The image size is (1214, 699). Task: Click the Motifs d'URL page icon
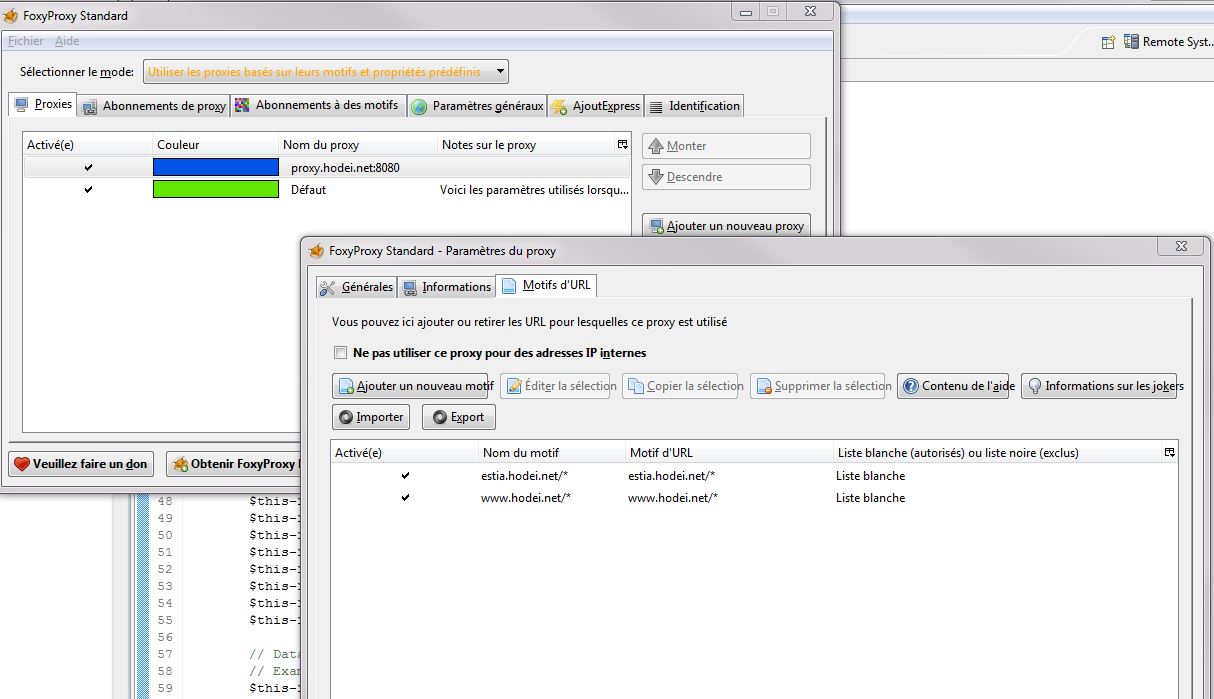(508, 286)
